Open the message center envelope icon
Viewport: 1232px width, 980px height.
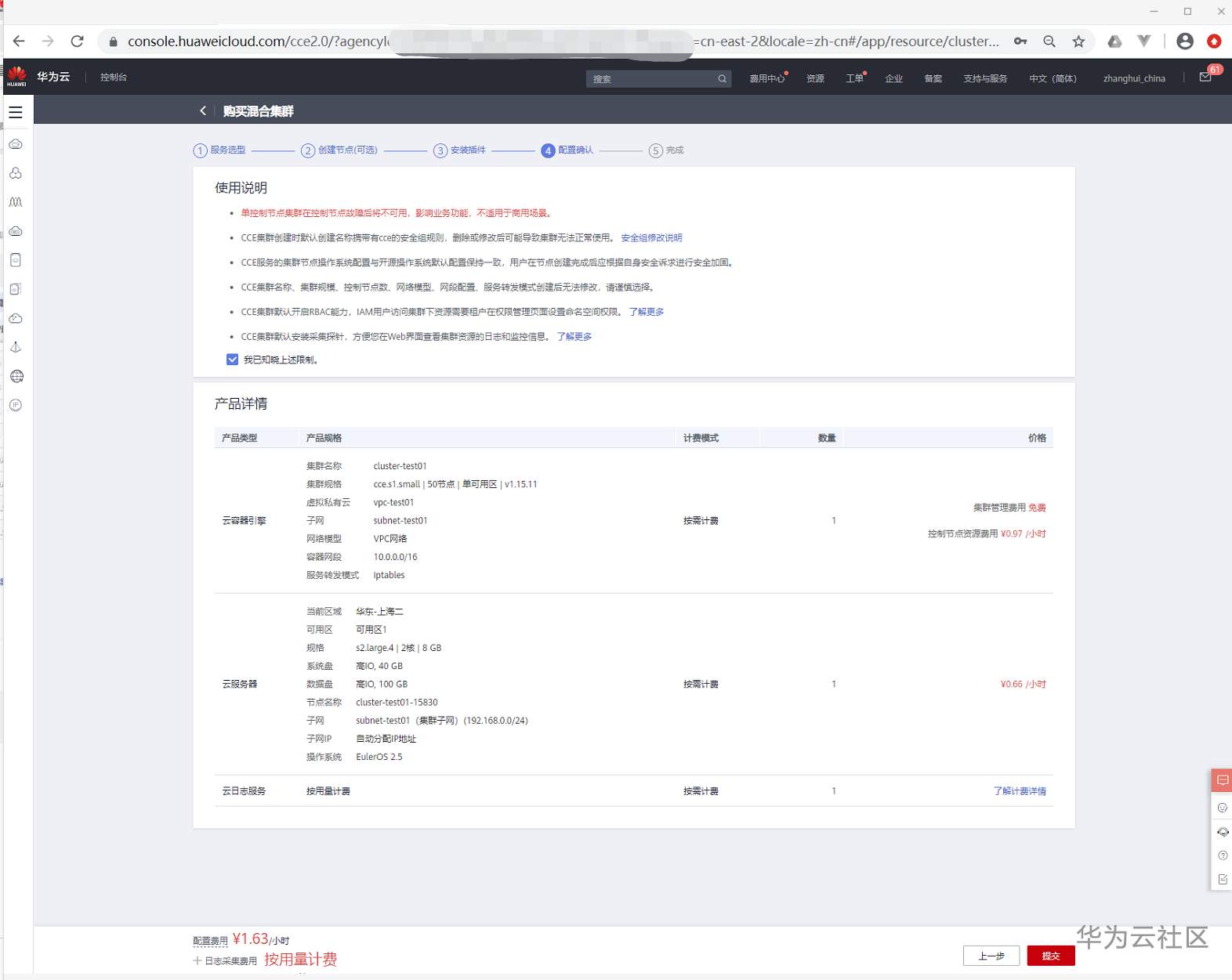tap(1205, 77)
